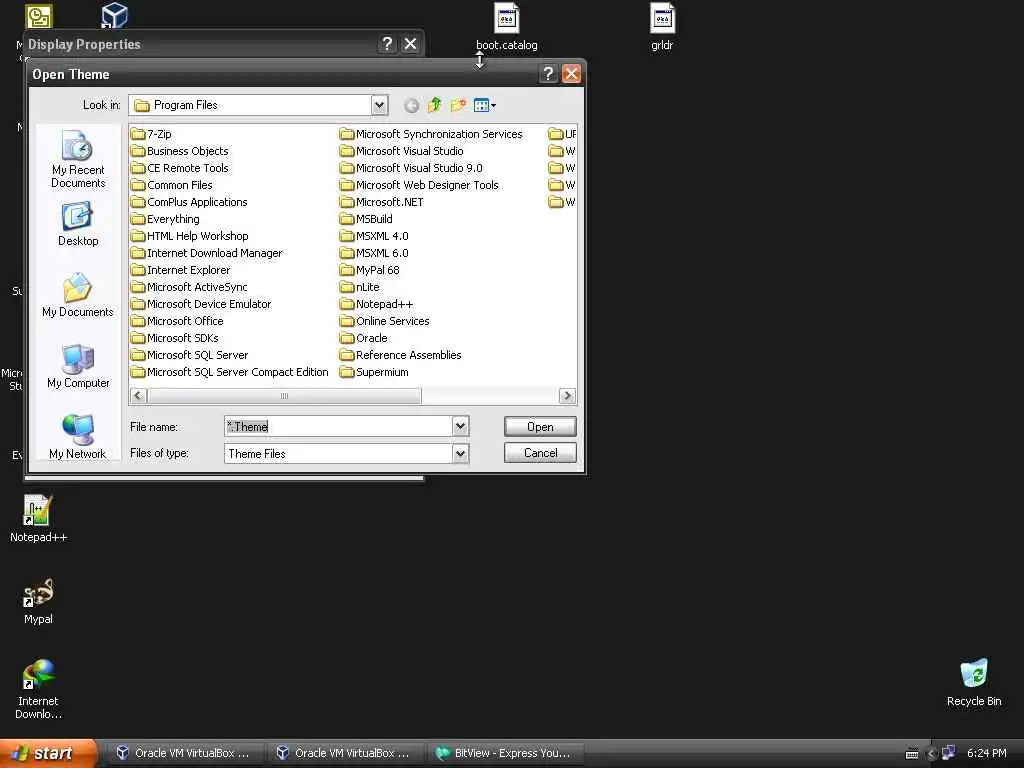Viewport: 1024px width, 768px height.
Task: Select the Microsoft Visual Studio folder
Action: (402, 151)
